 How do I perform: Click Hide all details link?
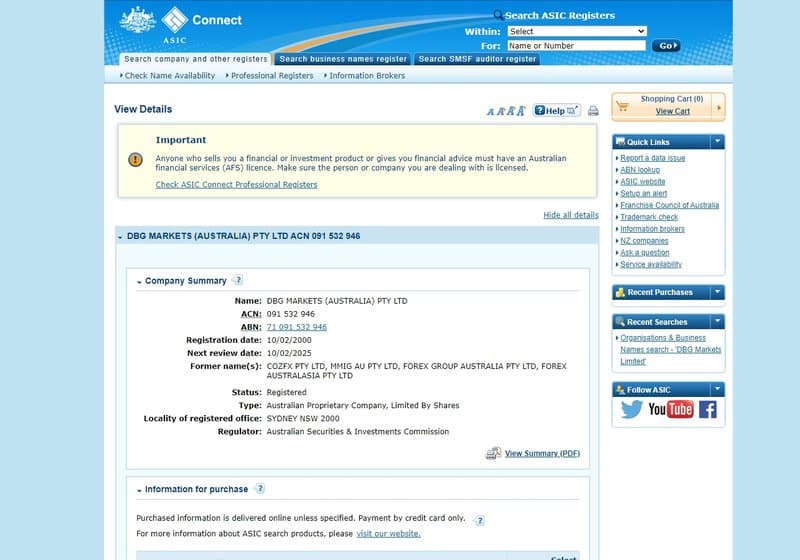coord(571,215)
